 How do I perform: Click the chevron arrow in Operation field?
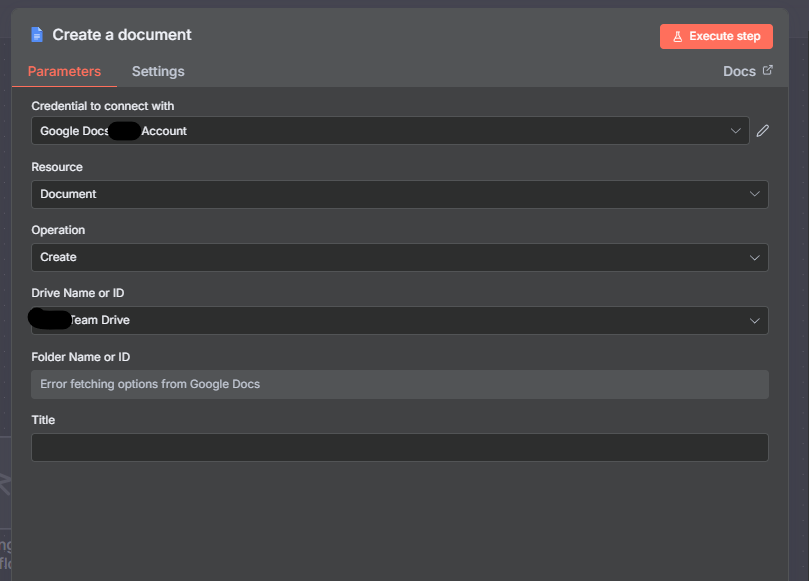755,257
